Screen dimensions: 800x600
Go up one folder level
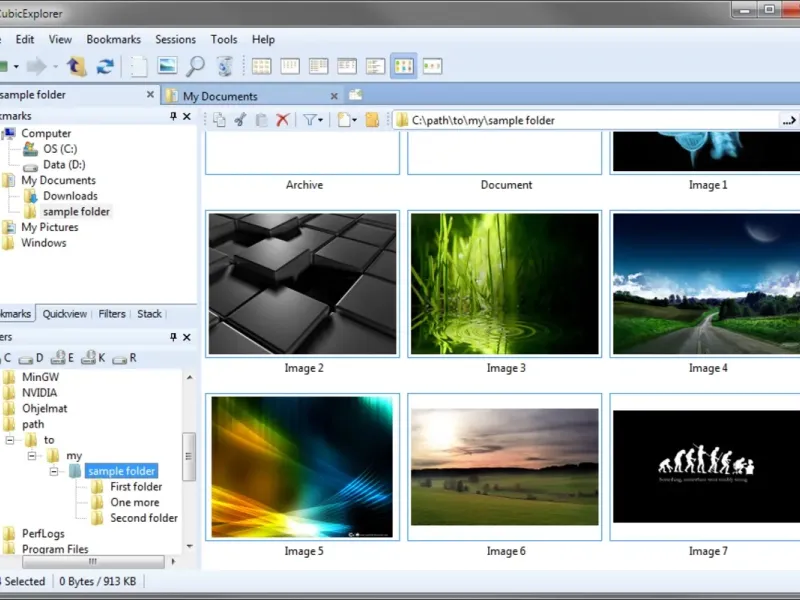tap(77, 67)
